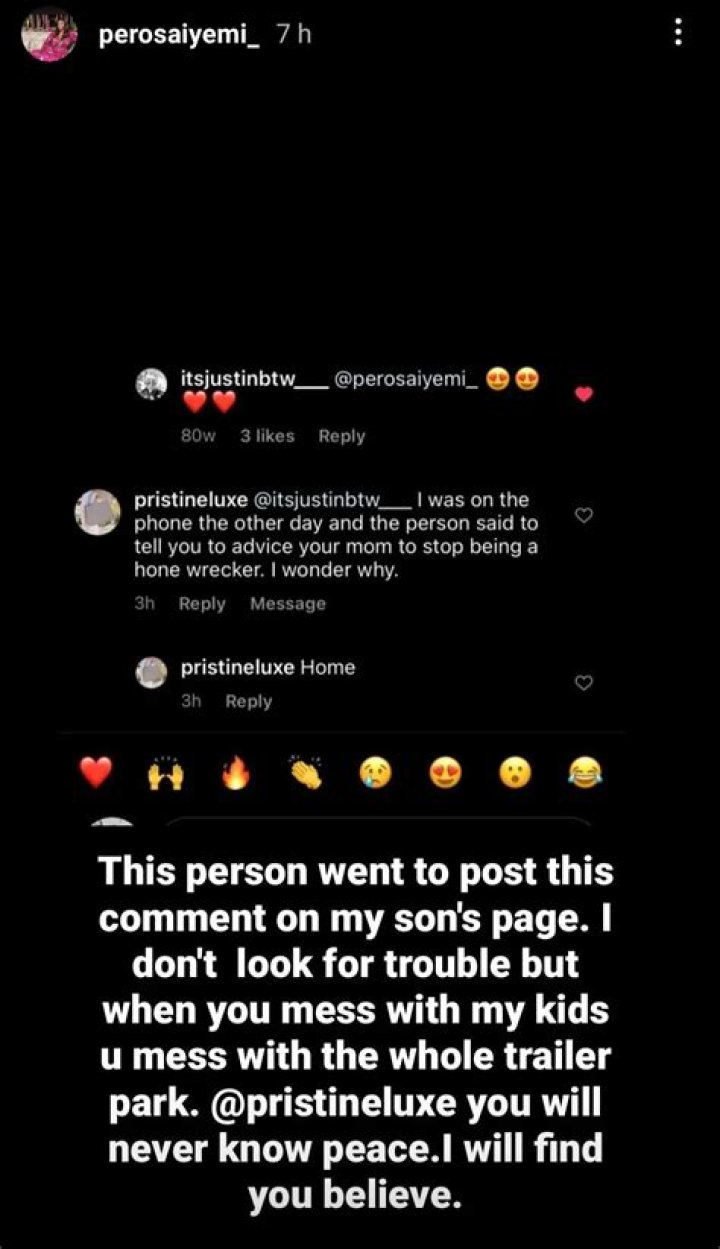
Task: Unlike the itsjustinbtw___ comment red heart
Action: (585, 394)
